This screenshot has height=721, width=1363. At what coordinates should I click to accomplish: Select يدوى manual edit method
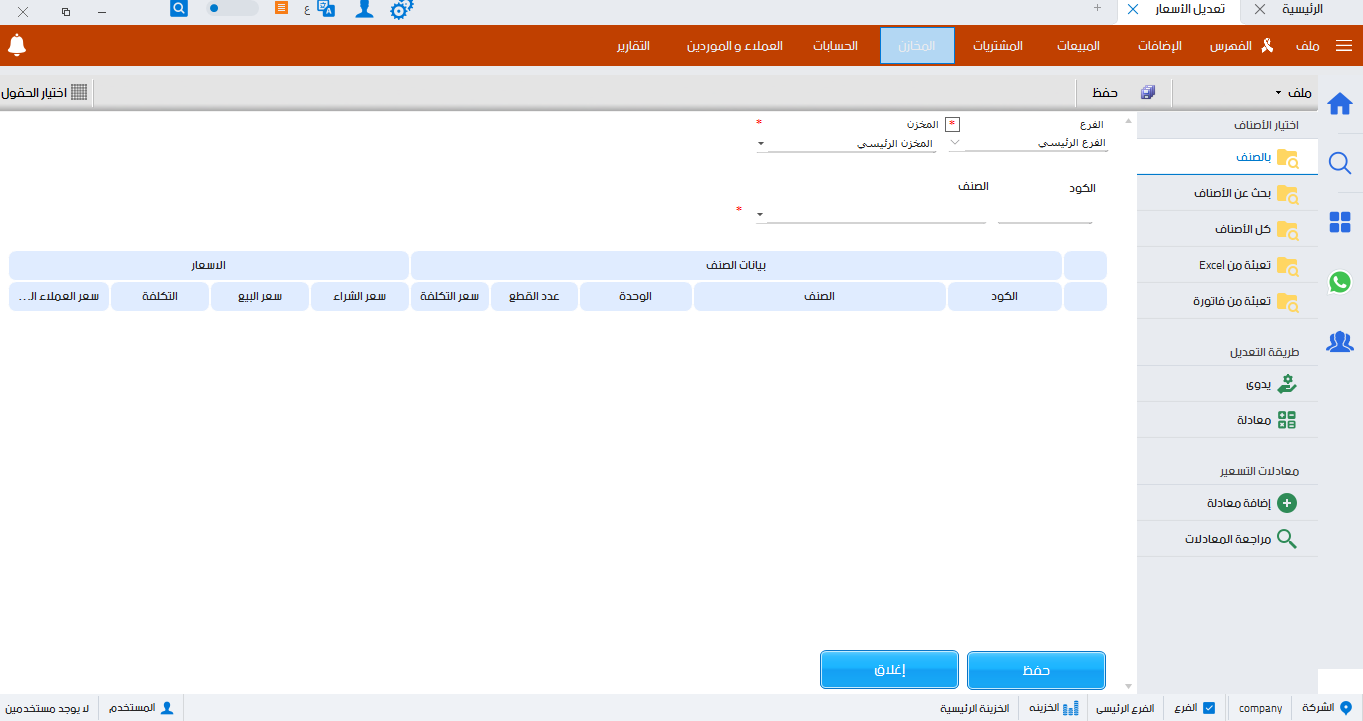click(x=1227, y=384)
